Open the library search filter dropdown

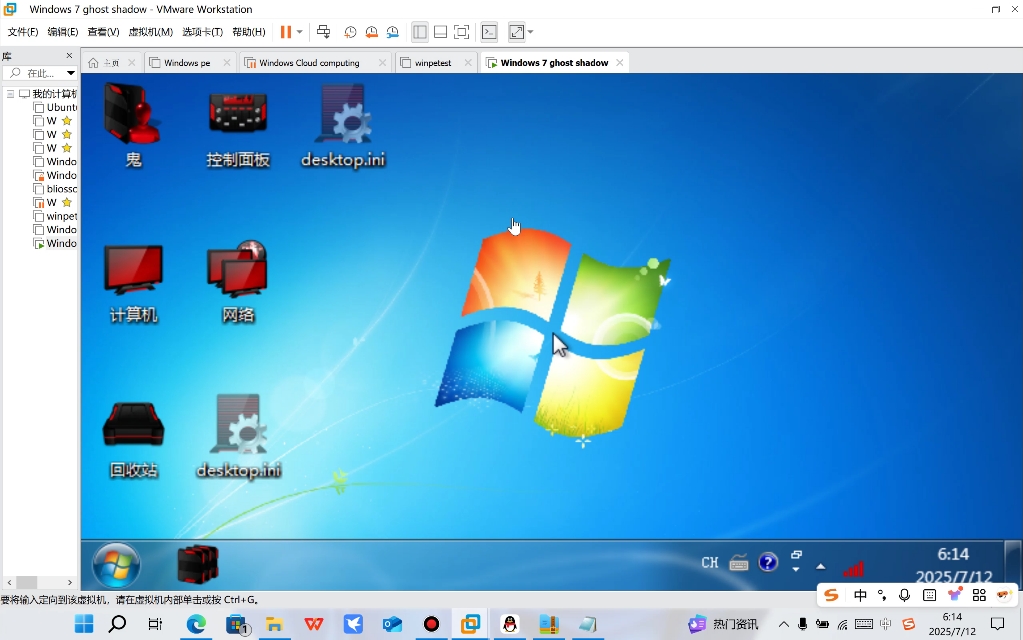(70, 73)
